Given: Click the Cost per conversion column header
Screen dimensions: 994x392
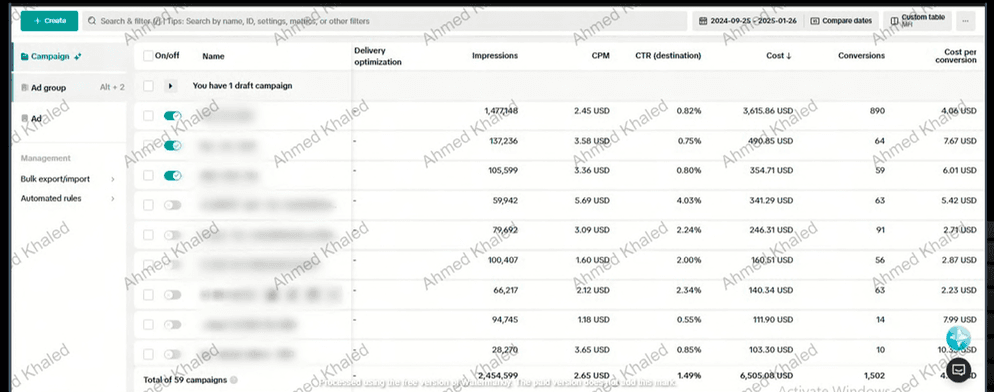Looking at the screenshot, I should pos(956,56).
